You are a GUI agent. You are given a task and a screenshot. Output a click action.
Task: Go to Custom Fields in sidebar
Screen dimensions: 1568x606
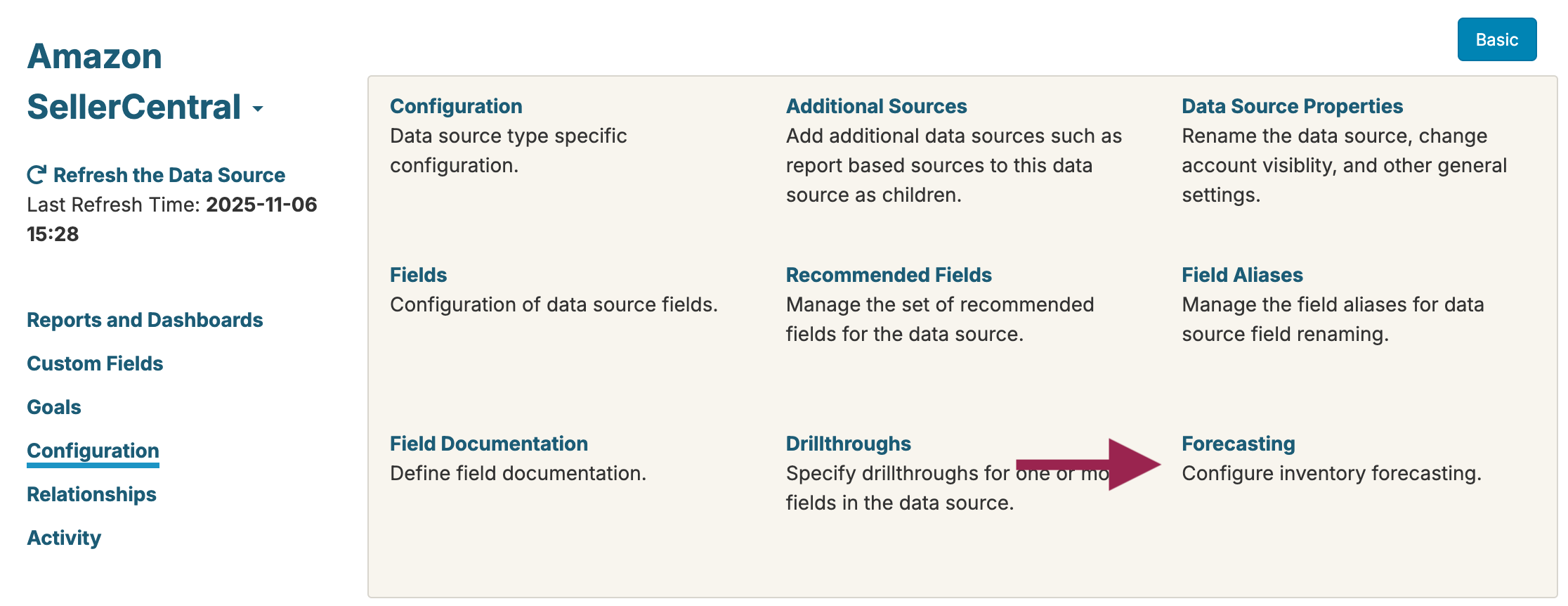[95, 363]
